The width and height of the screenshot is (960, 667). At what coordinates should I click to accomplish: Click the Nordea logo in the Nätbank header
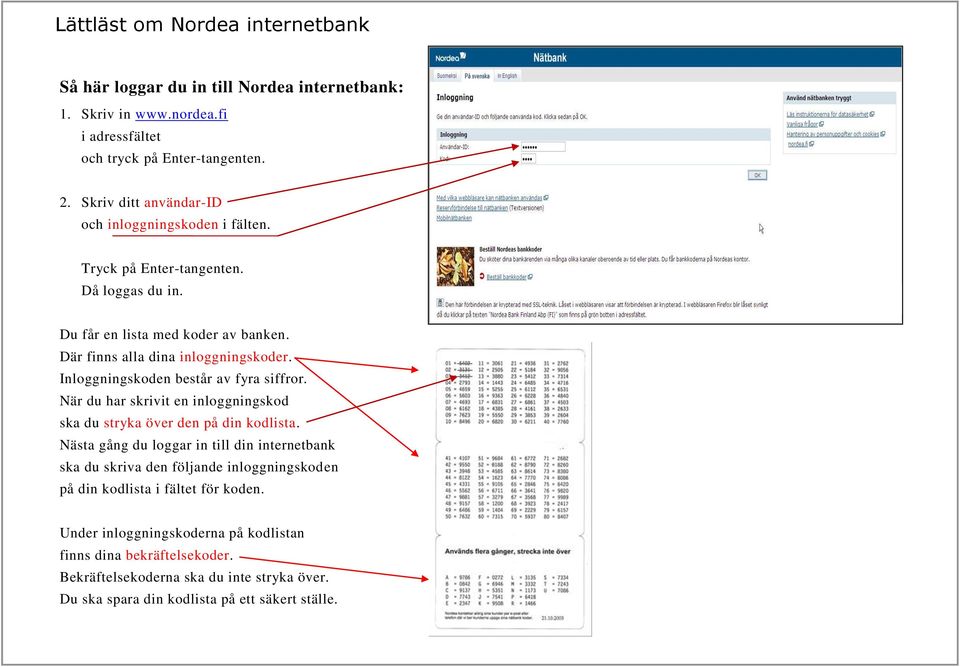click(x=451, y=58)
